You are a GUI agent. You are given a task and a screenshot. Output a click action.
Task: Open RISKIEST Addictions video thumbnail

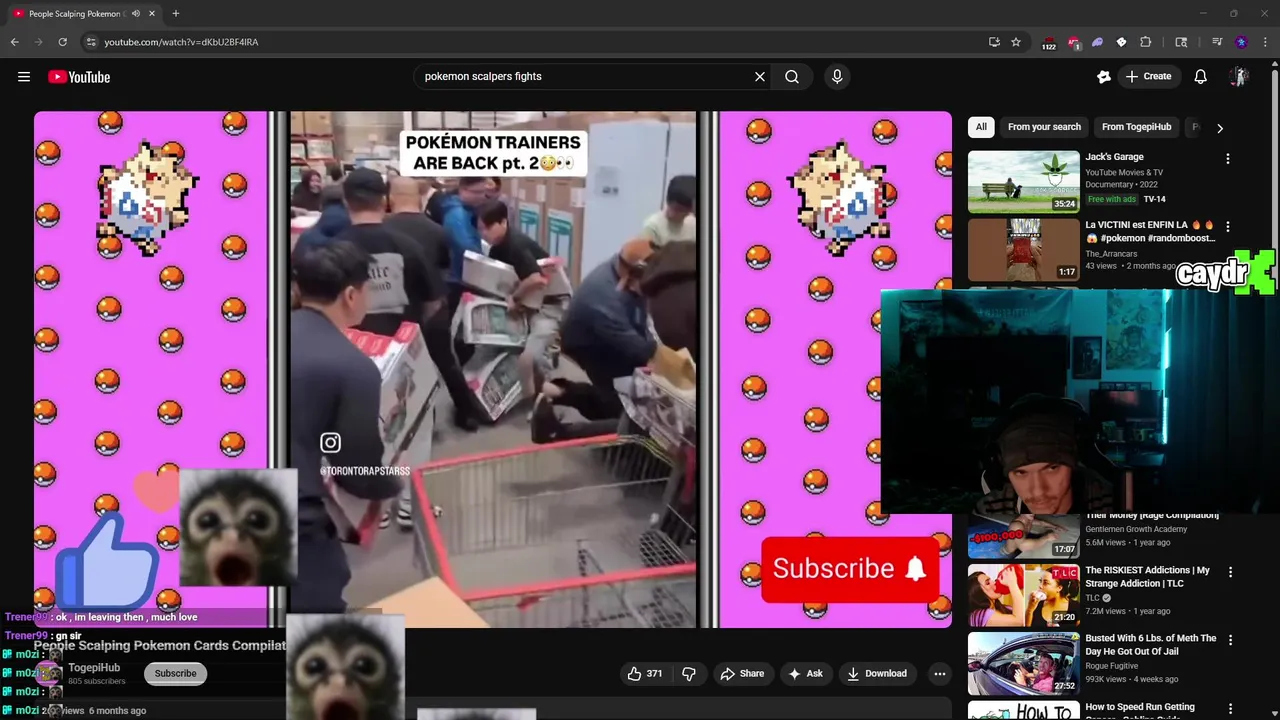1023,595
